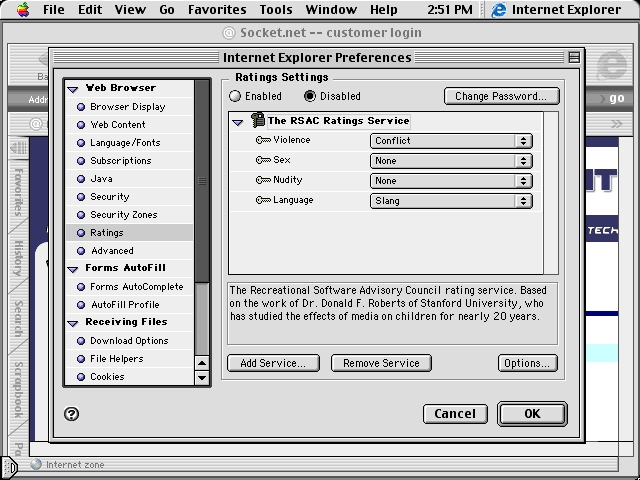
Task: Open the Go menu
Action: pyautogui.click(x=167, y=9)
